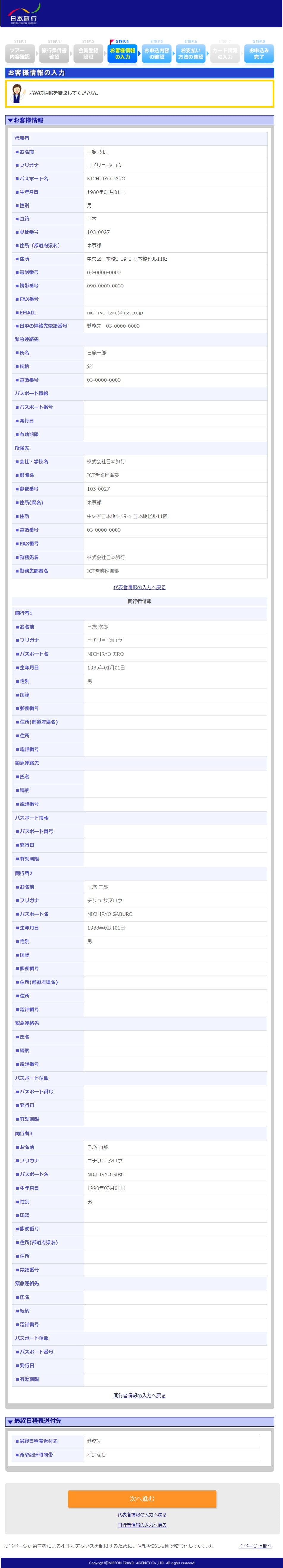Screen dimensions: 283x1568
Task: Click 同行者情報の入力へ戻る link under 次へ進む button
Action: point(142,1525)
